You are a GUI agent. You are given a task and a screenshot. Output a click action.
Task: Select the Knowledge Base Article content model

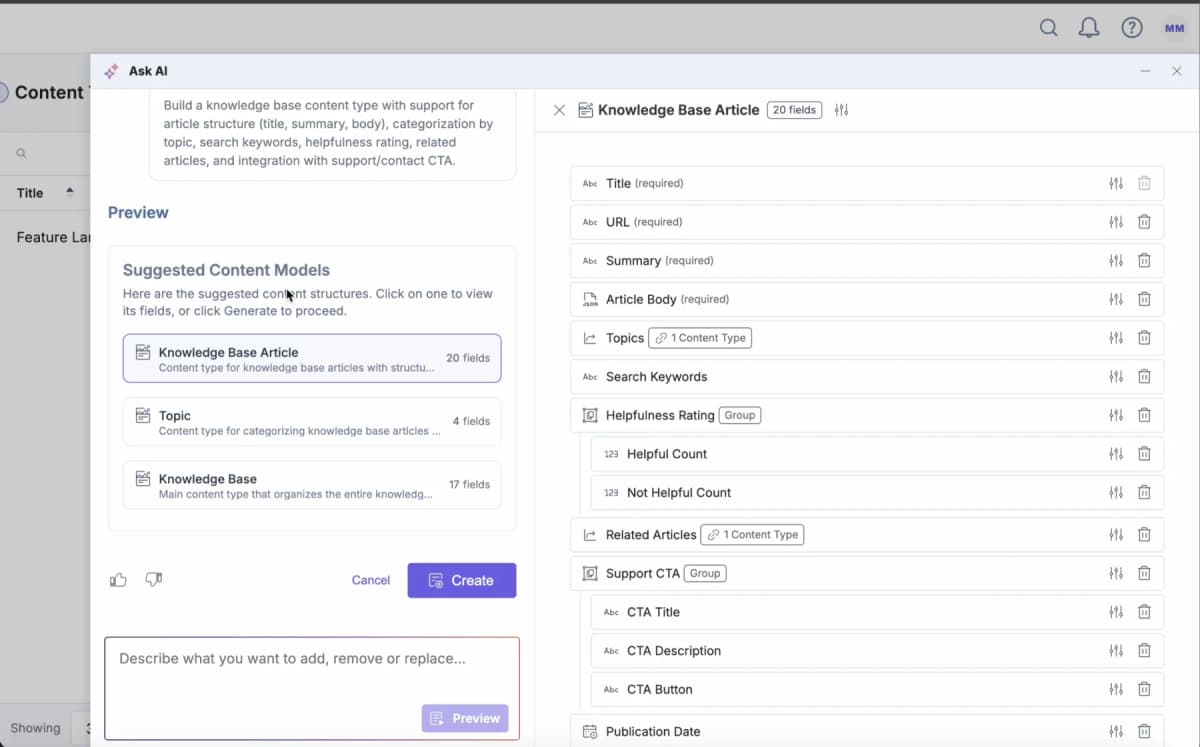(312, 358)
